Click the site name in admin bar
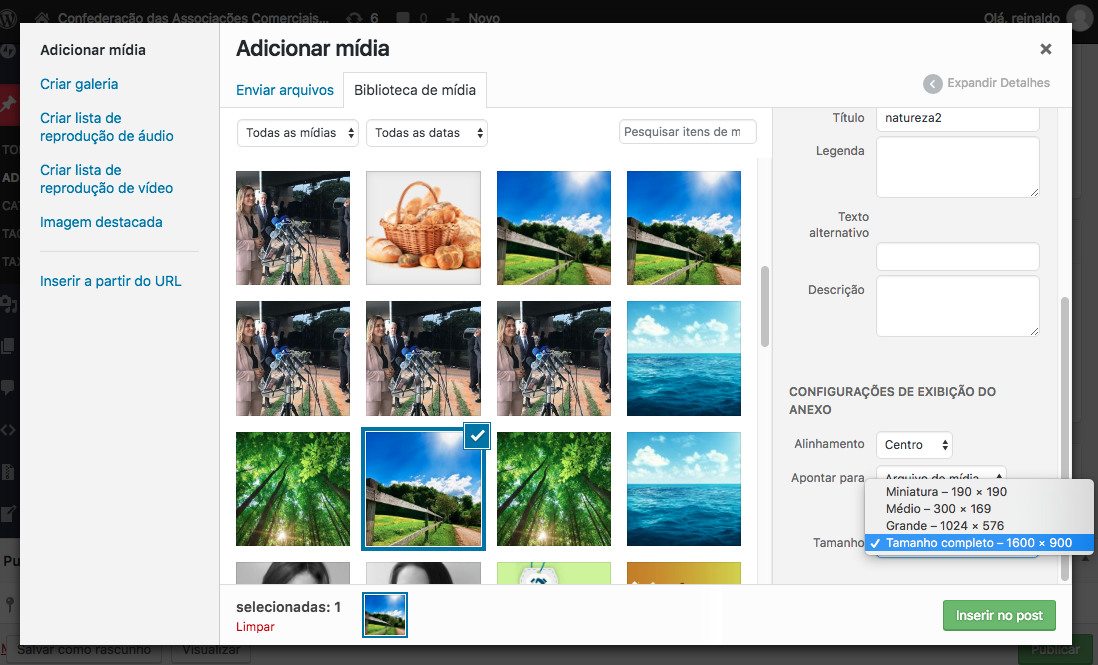Viewport: 1098px width, 665px height. point(193,18)
